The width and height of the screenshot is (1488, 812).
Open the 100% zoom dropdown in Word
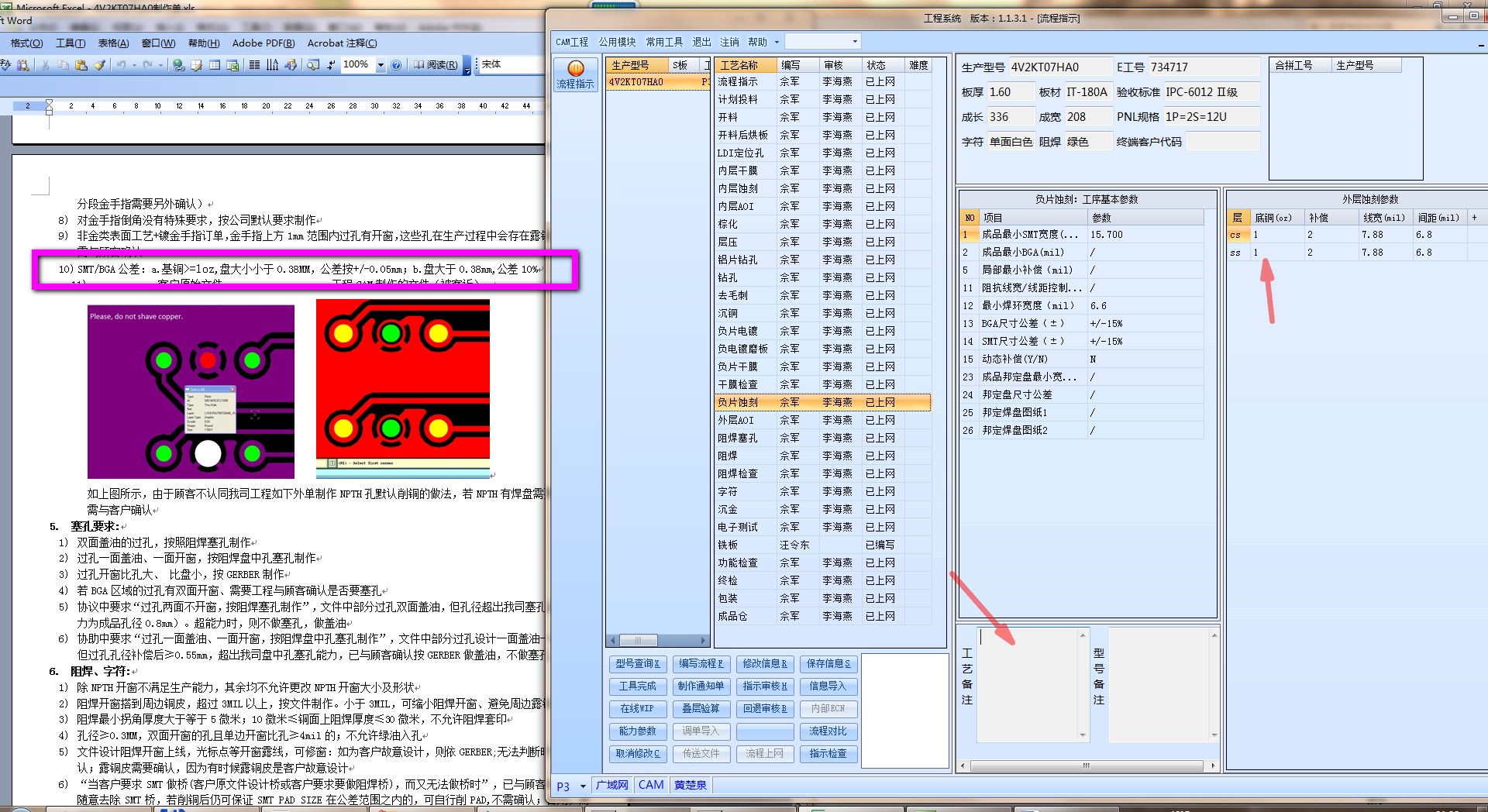click(381, 65)
